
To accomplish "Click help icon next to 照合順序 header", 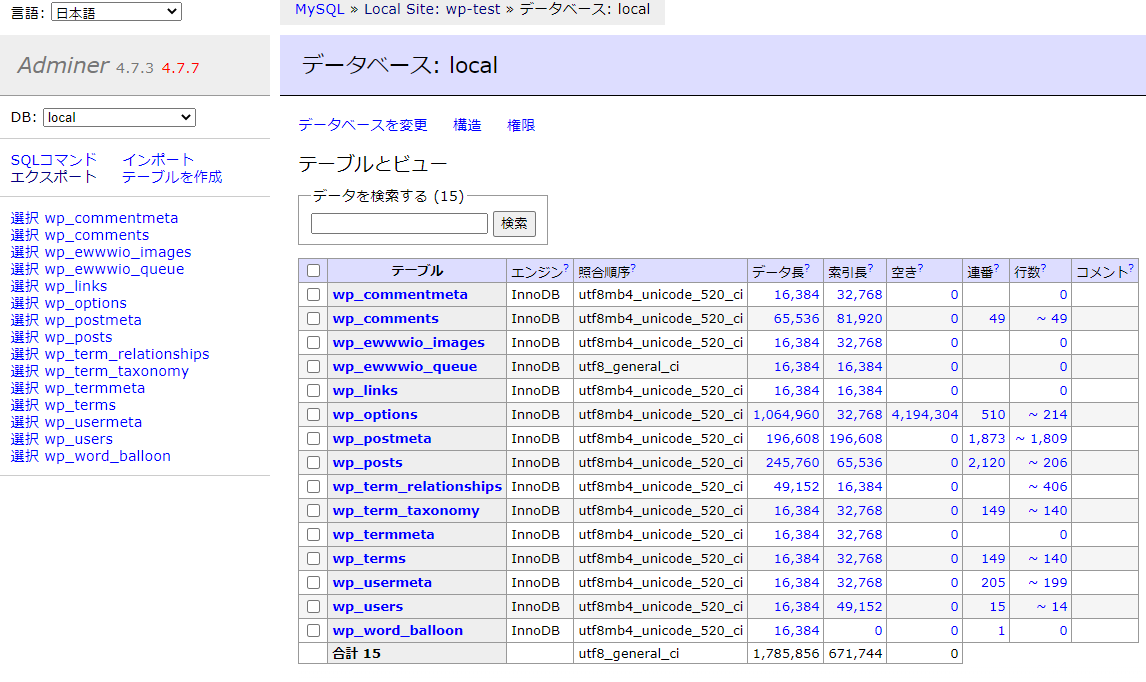I will click(x=633, y=268).
